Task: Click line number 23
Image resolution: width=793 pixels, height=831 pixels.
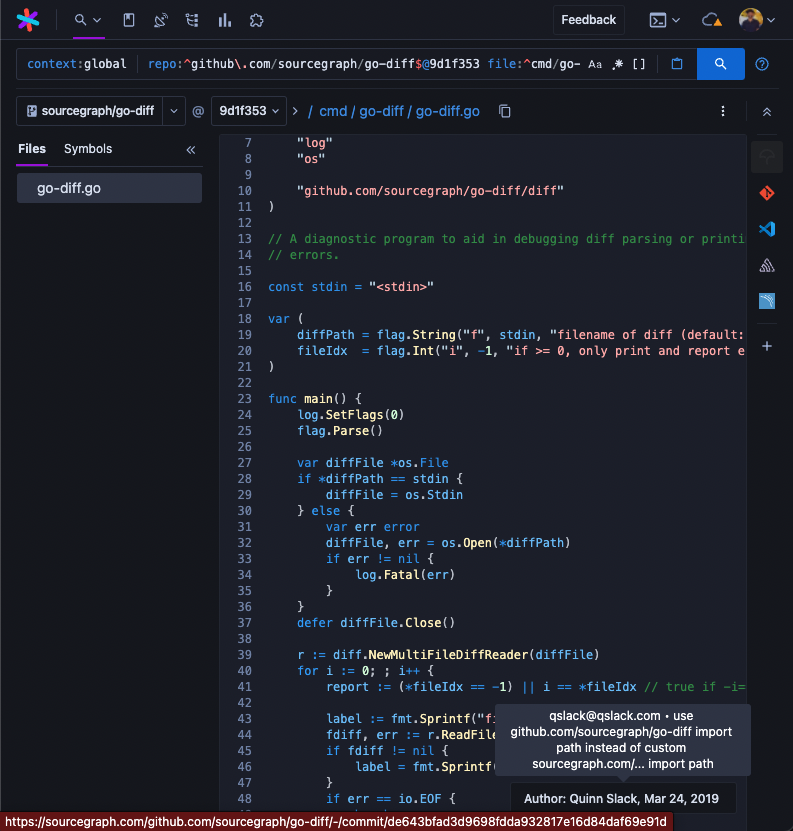Action: (244, 399)
